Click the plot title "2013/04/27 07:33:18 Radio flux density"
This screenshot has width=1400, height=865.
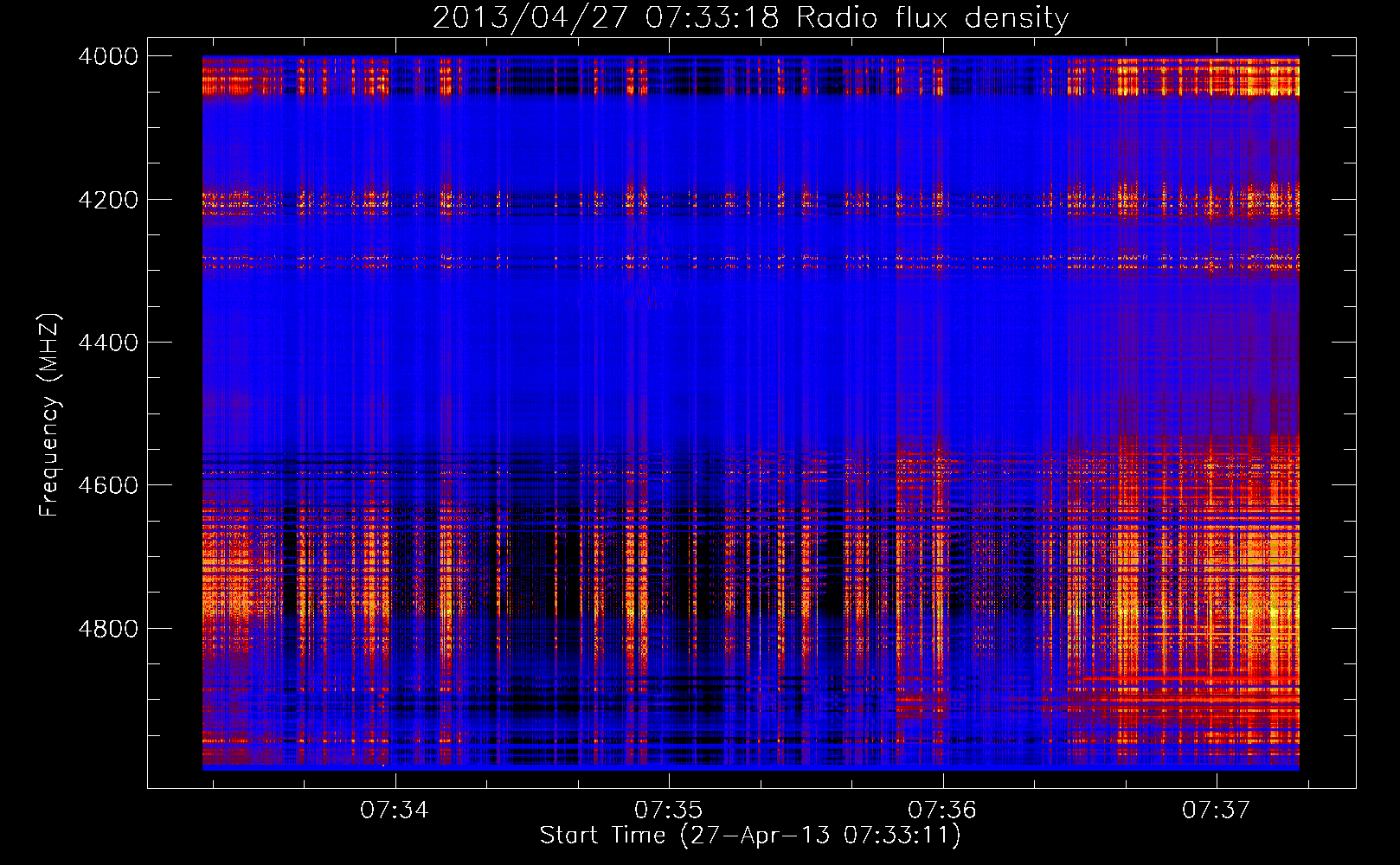[x=751, y=18]
